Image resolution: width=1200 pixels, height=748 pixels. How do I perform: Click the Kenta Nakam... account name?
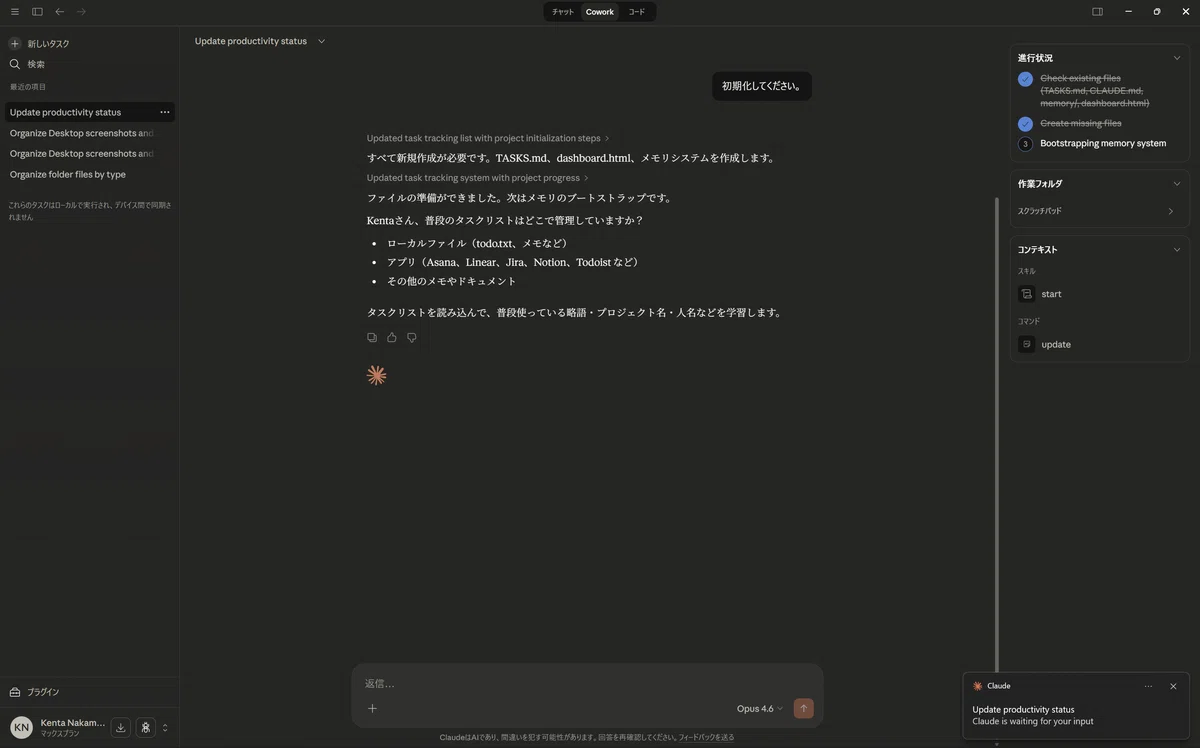[73, 722]
